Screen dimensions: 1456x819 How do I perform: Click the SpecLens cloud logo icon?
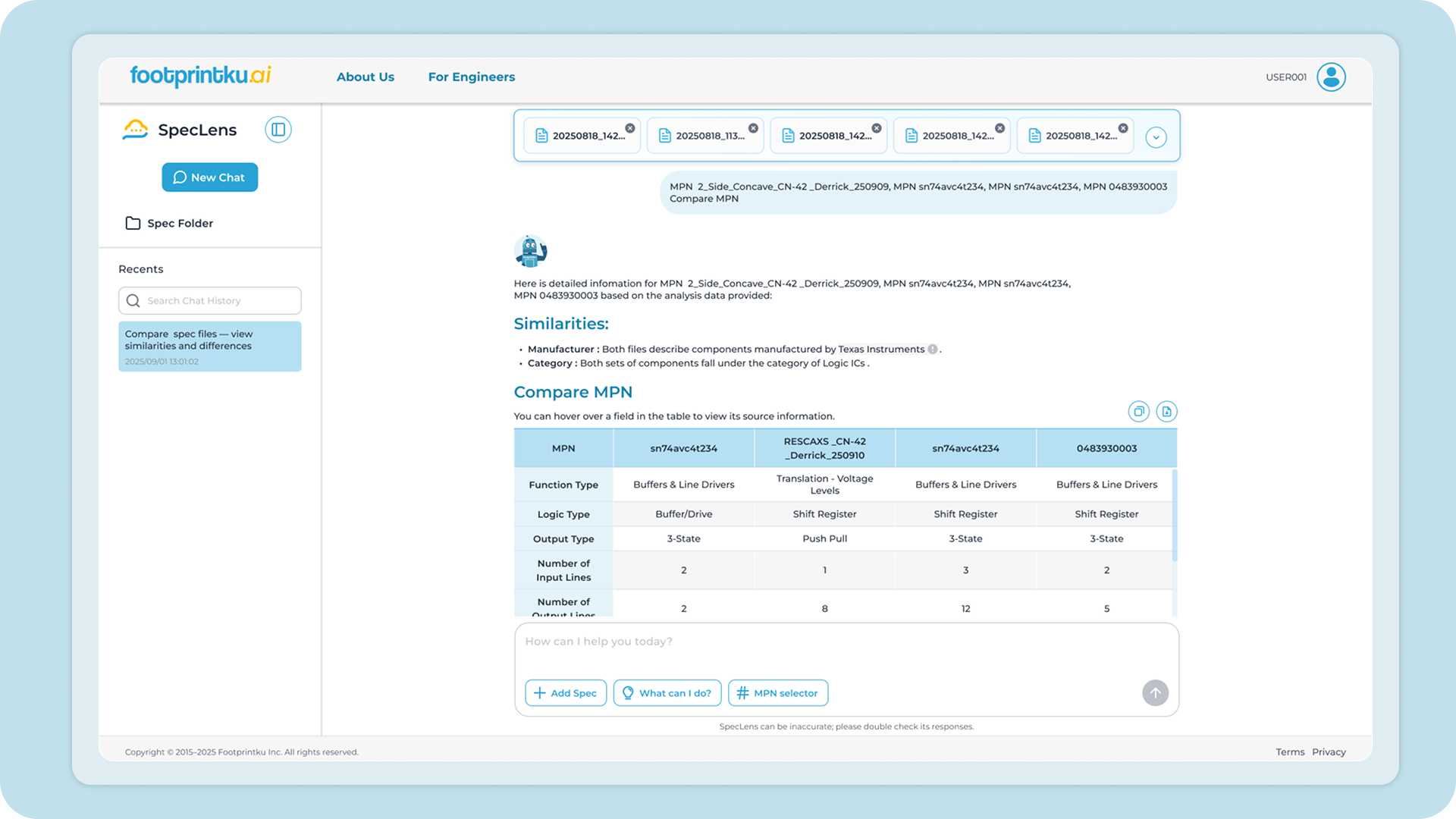135,130
